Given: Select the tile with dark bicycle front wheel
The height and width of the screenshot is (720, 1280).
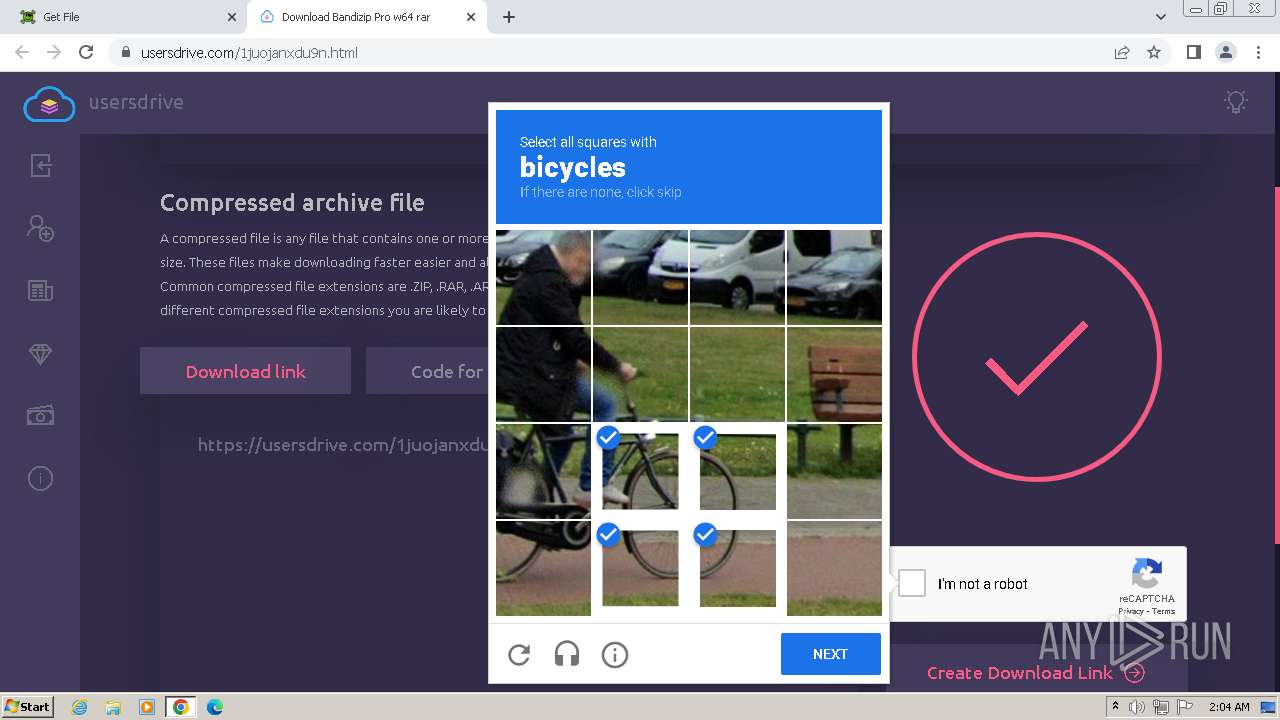Looking at the screenshot, I should (x=543, y=568).
